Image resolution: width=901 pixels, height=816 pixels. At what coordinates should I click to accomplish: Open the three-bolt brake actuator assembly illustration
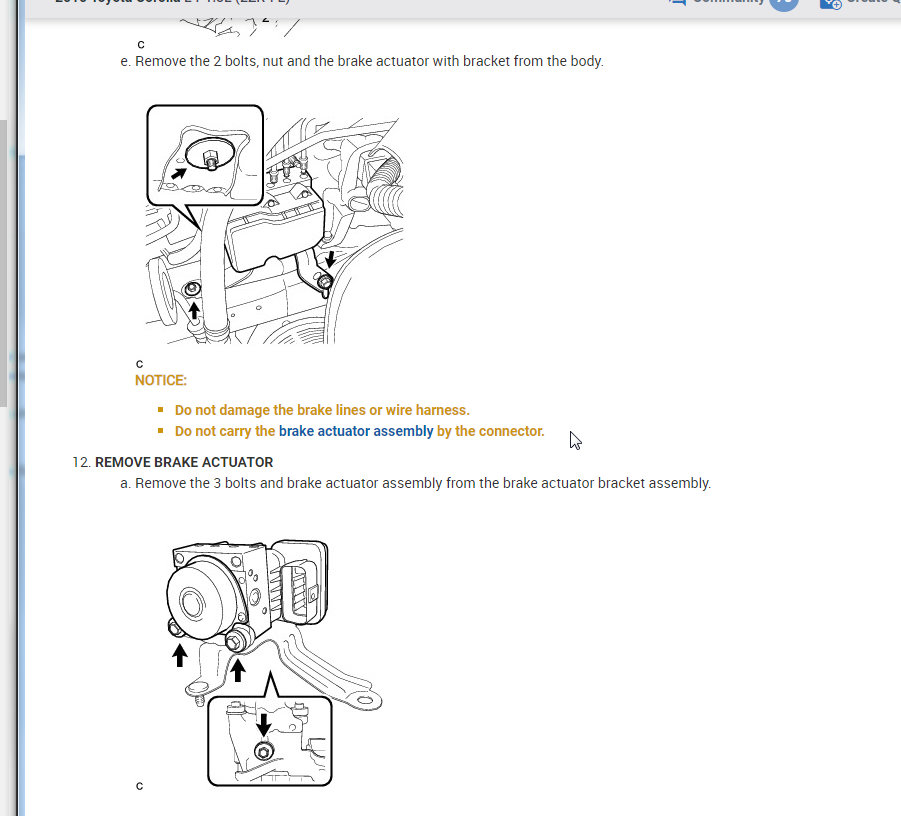[275, 663]
